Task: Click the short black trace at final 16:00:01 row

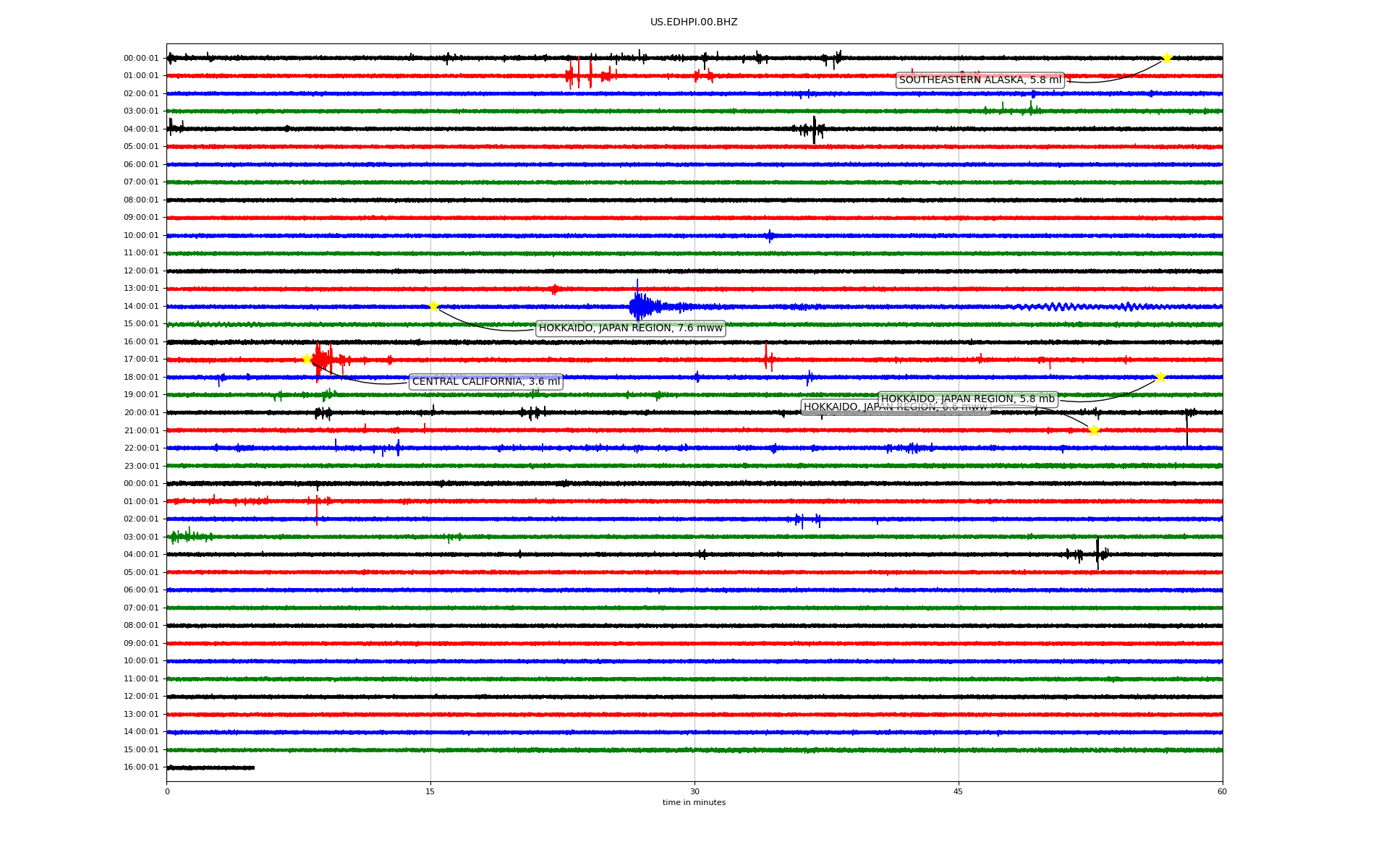Action: pos(211,767)
